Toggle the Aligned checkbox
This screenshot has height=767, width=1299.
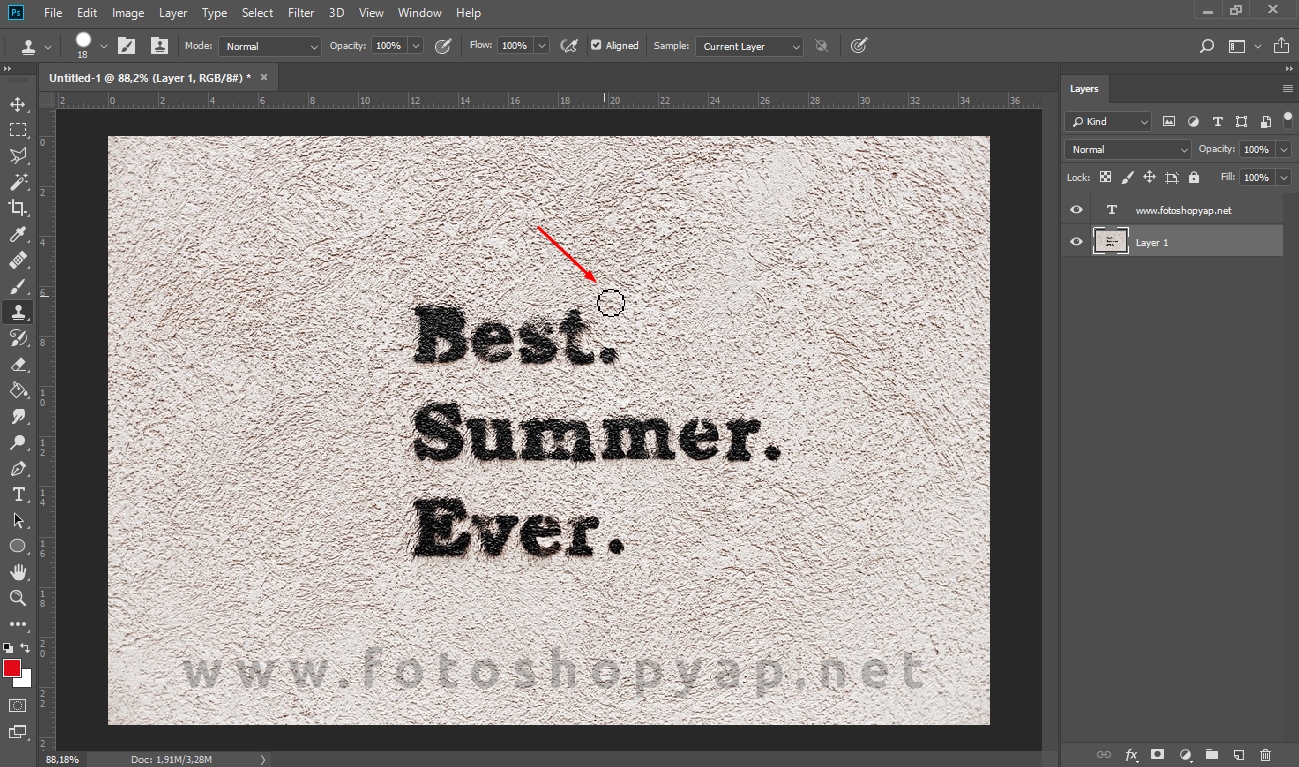coord(596,45)
